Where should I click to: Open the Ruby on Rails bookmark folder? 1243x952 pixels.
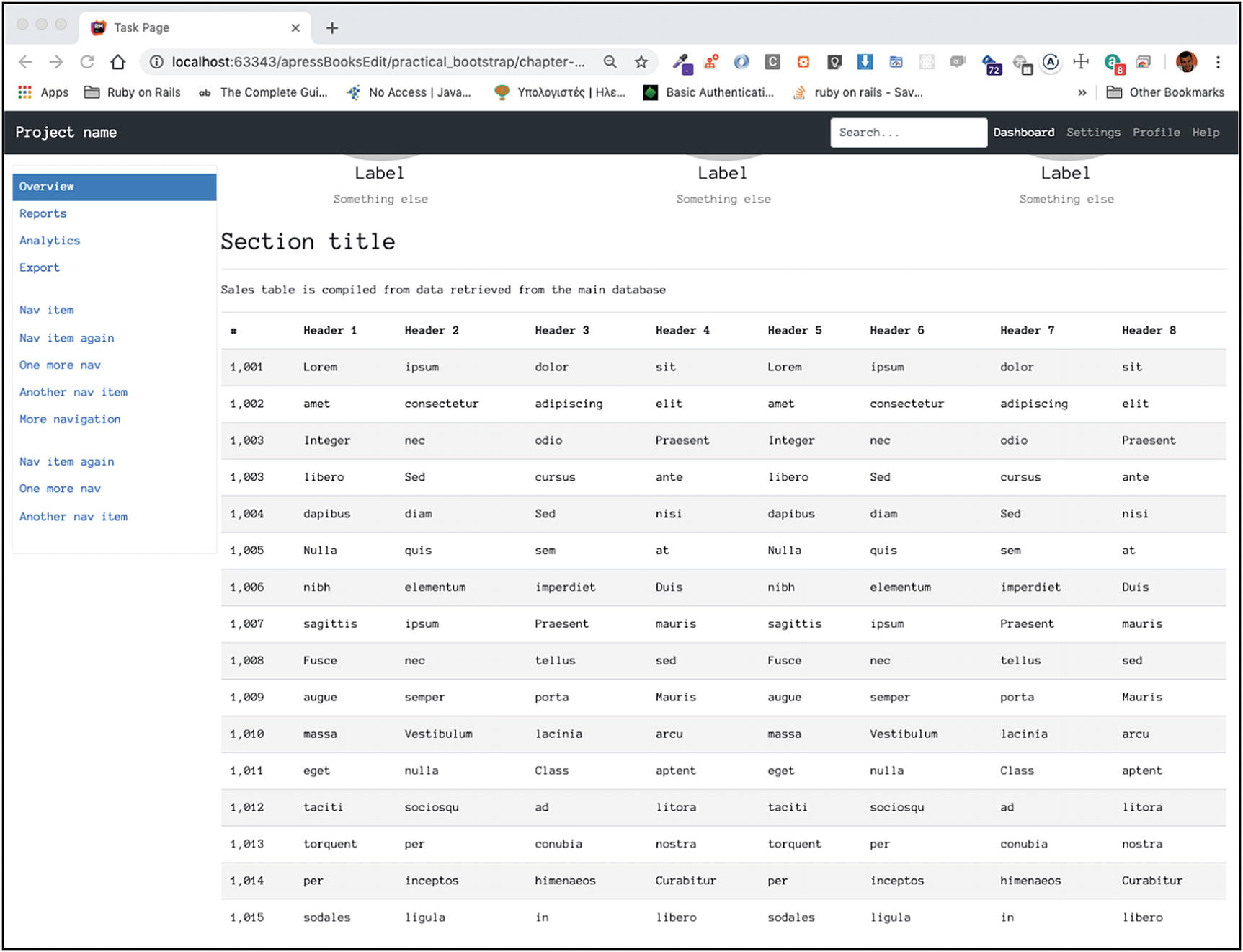tap(133, 92)
